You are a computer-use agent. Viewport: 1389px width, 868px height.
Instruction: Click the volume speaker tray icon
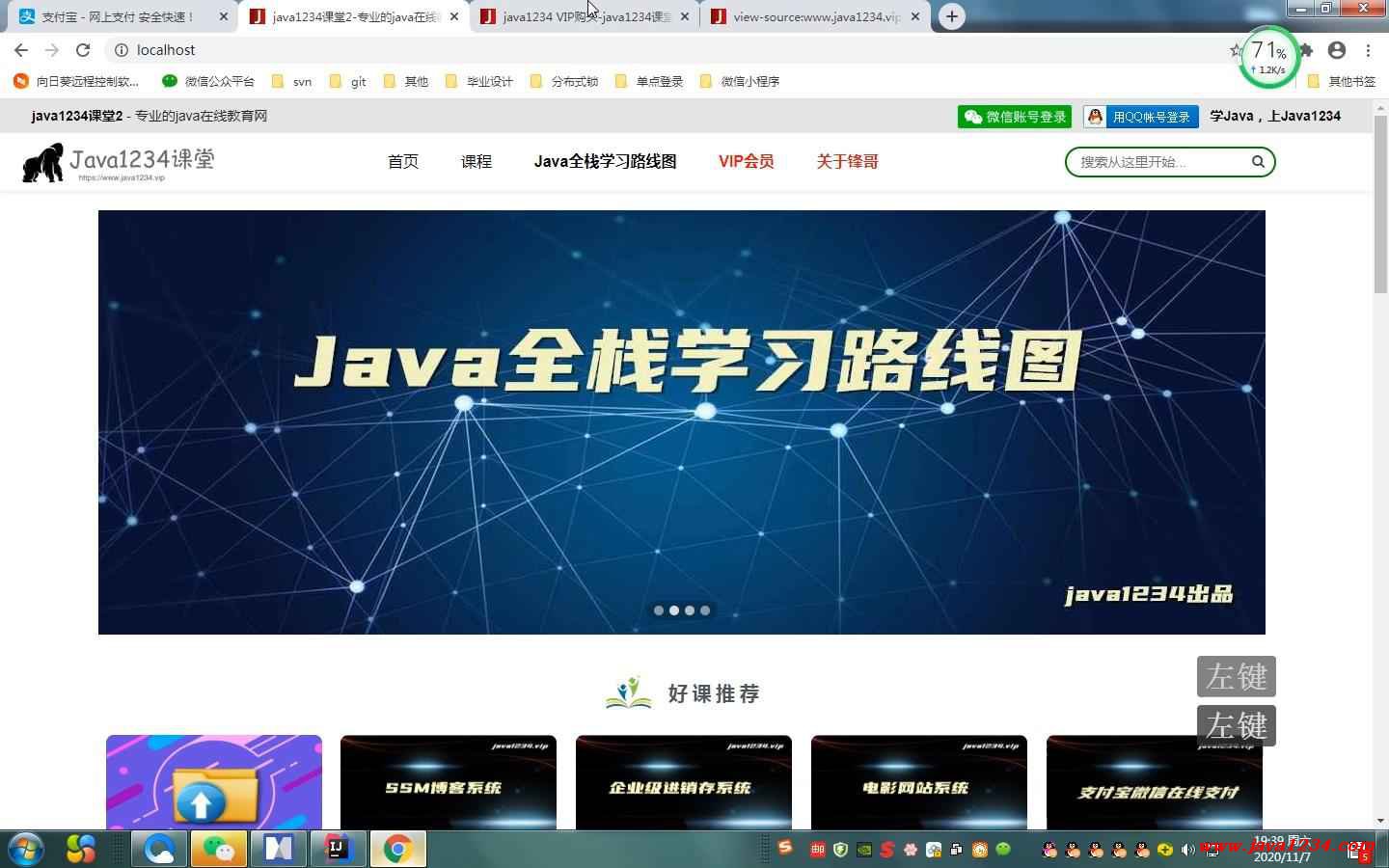click(x=1188, y=850)
